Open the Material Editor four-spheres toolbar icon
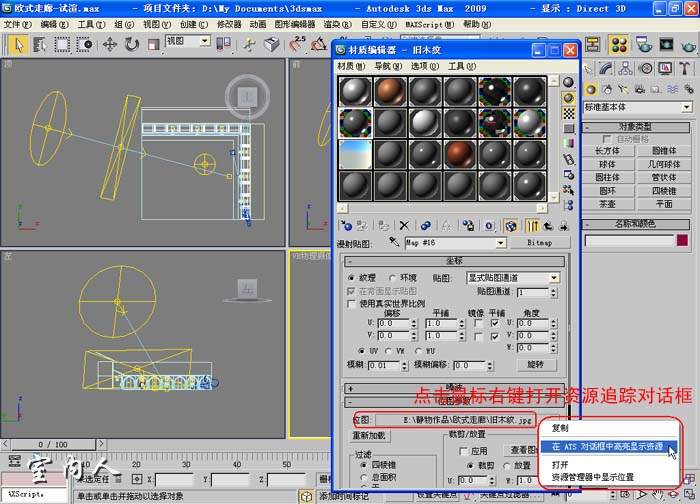 point(618,45)
